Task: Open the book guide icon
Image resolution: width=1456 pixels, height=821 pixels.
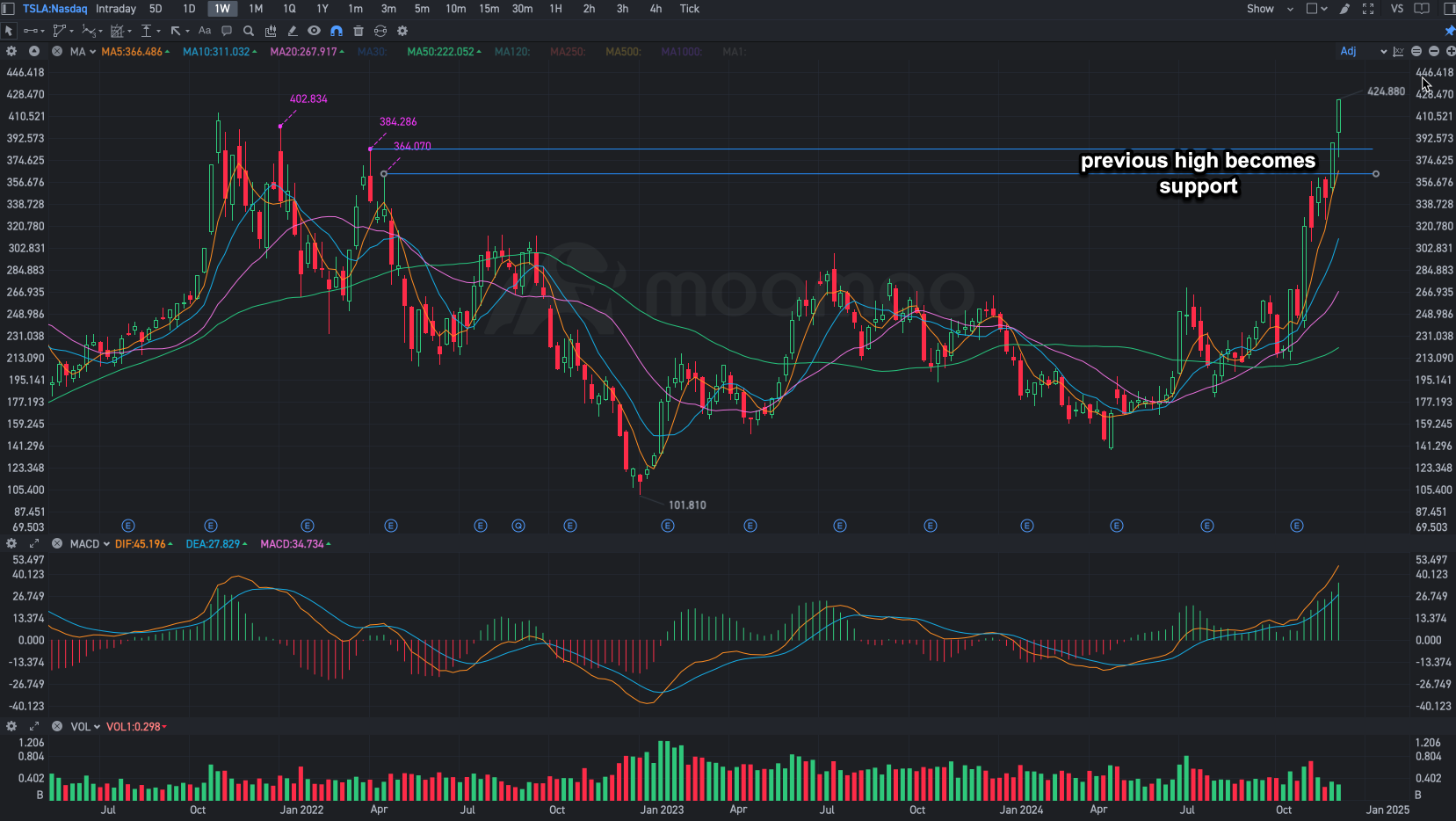Action: pos(1422,9)
